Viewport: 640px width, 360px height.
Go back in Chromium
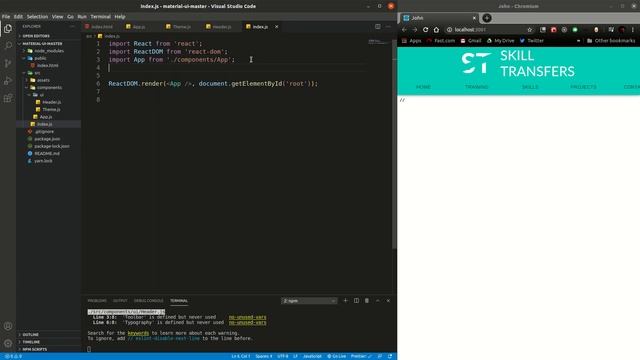click(404, 29)
